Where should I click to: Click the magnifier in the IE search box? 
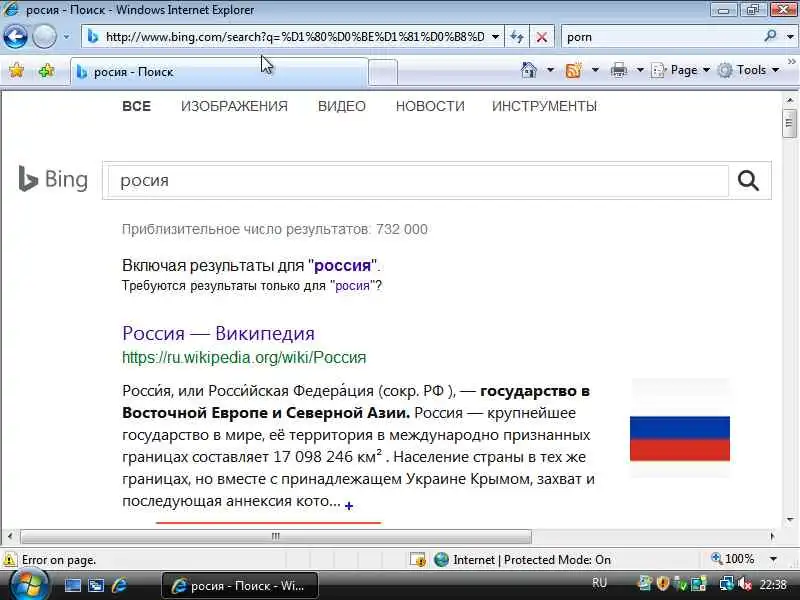tap(770, 36)
